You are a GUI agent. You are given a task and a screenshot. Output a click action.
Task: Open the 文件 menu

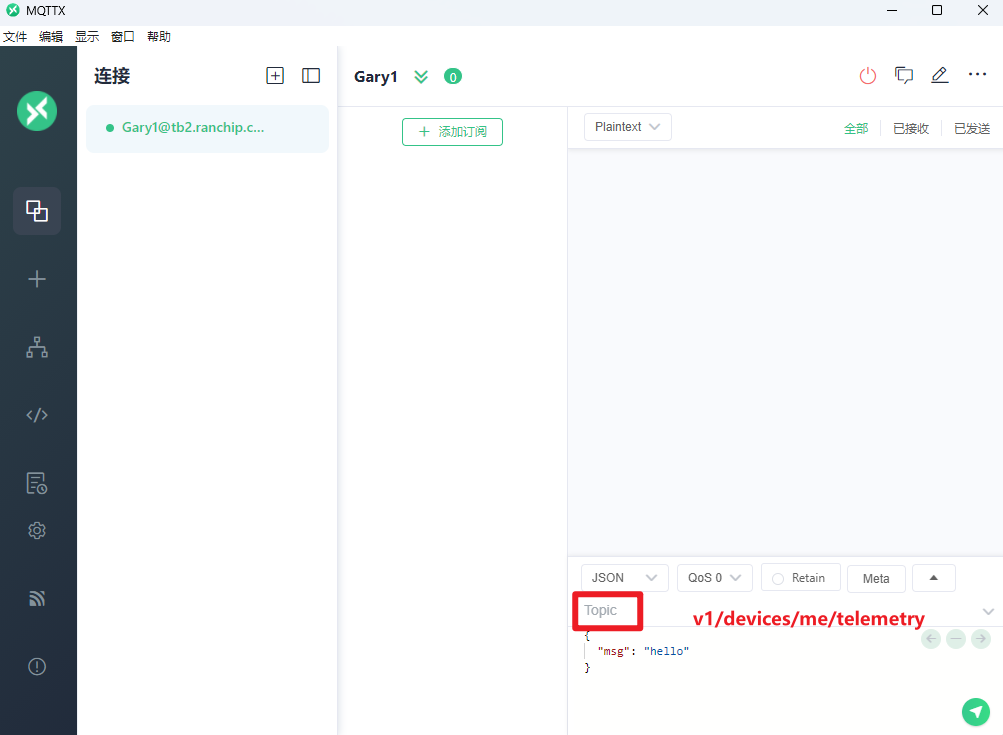click(x=15, y=36)
